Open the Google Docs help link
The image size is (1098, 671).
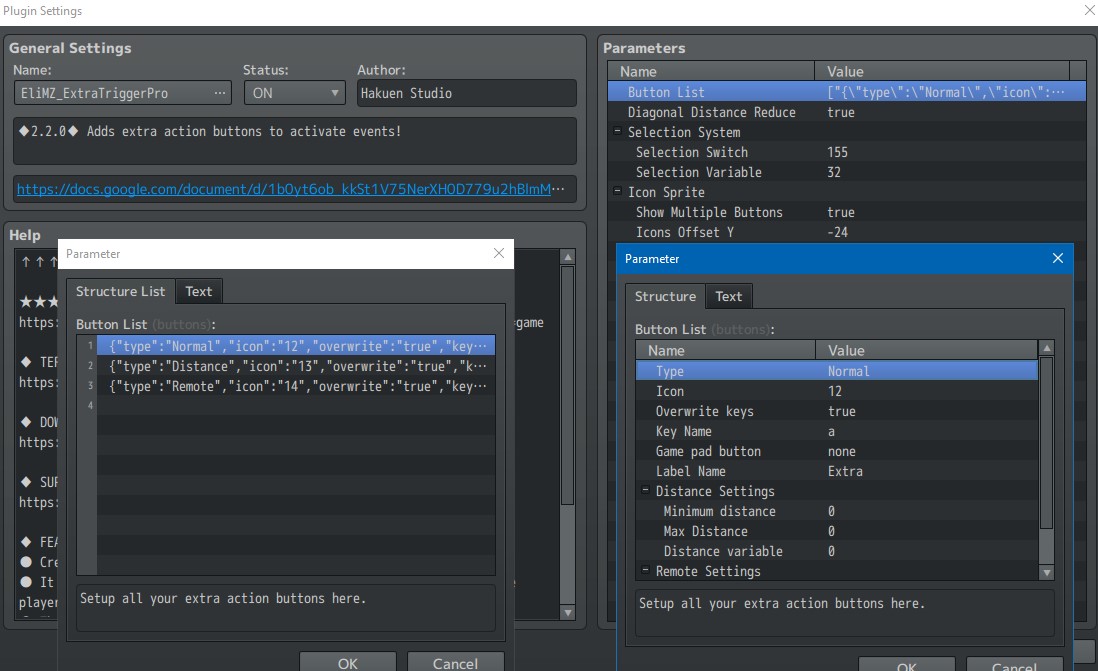290,189
